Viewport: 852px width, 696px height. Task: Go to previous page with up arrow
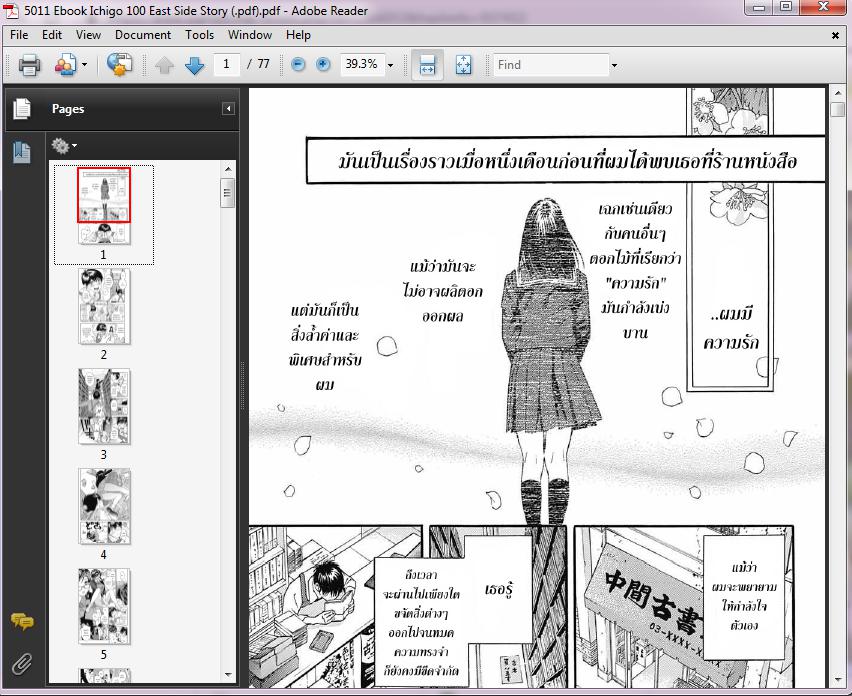pos(164,65)
